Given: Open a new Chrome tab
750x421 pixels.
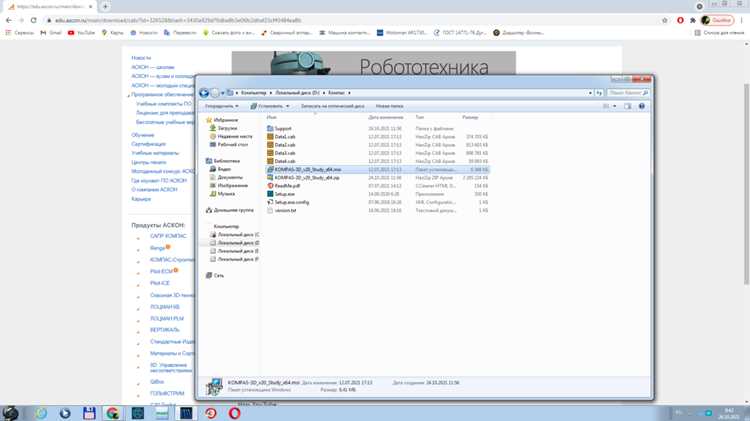Looking at the screenshot, I should (105, 7).
